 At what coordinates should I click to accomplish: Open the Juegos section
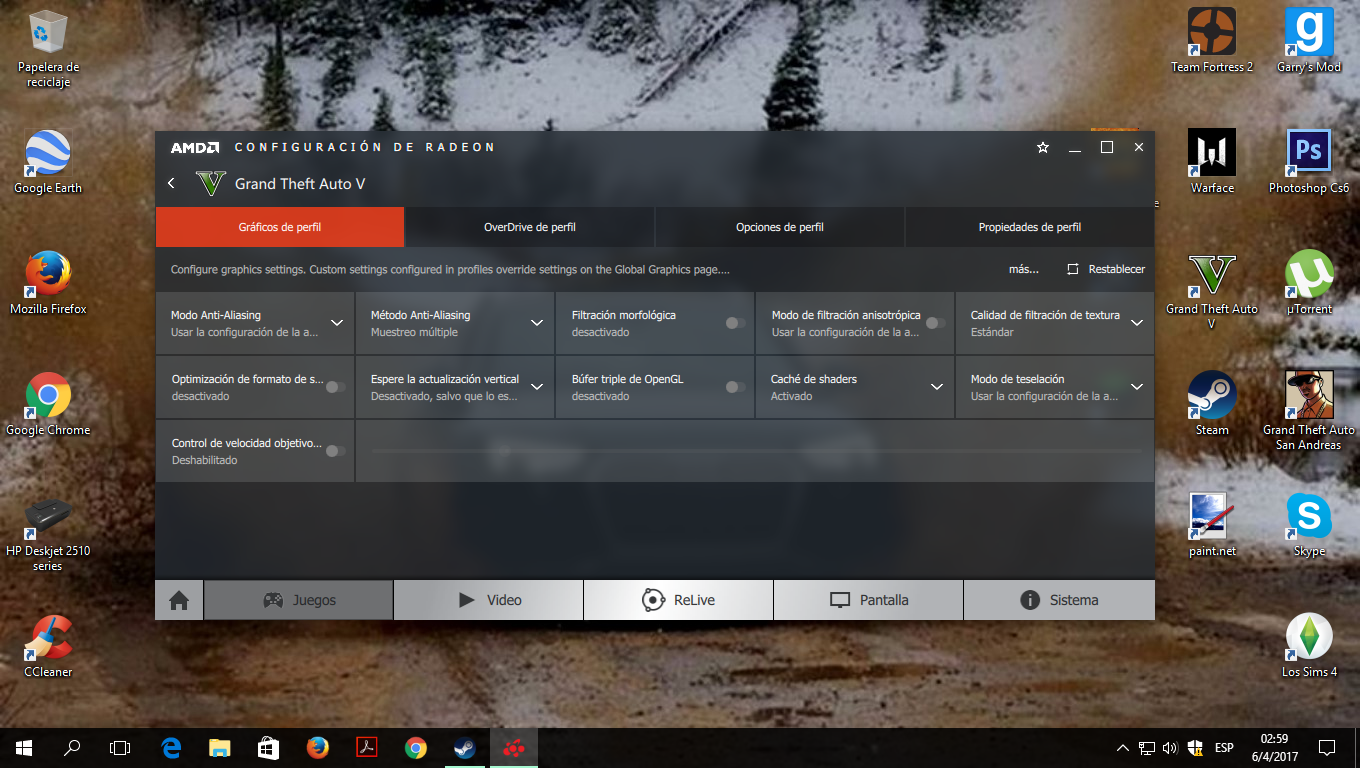click(299, 600)
